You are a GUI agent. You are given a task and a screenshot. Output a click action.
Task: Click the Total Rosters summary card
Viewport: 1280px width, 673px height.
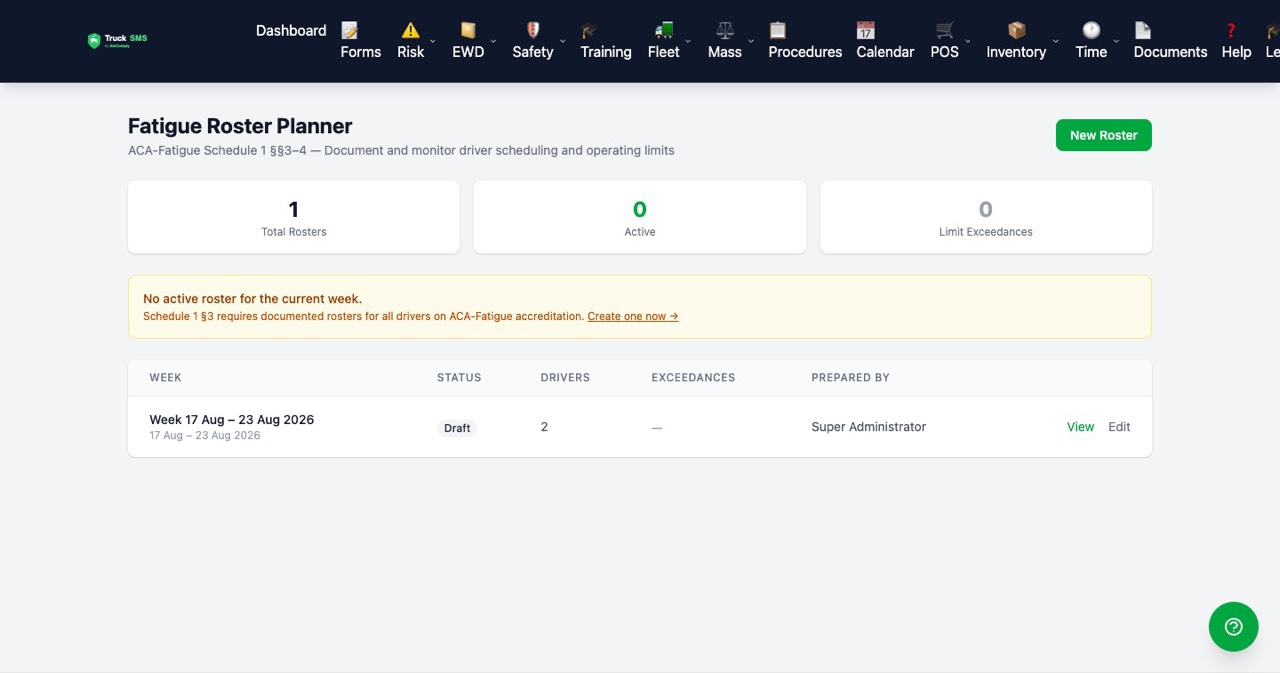[294, 217]
